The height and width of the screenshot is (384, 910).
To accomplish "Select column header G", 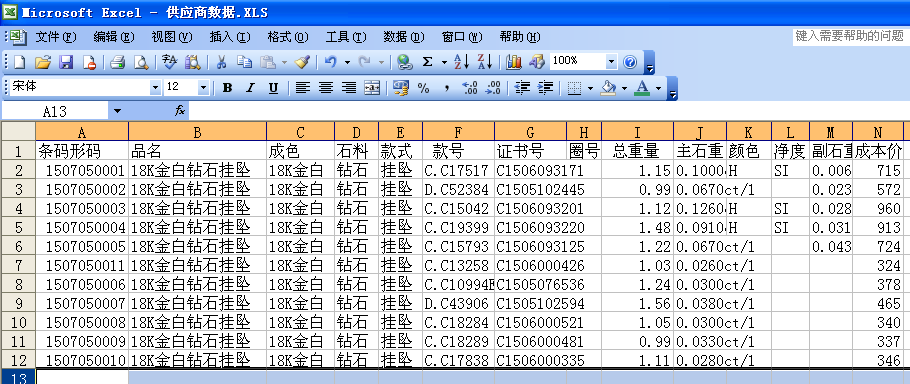I will [x=530, y=132].
